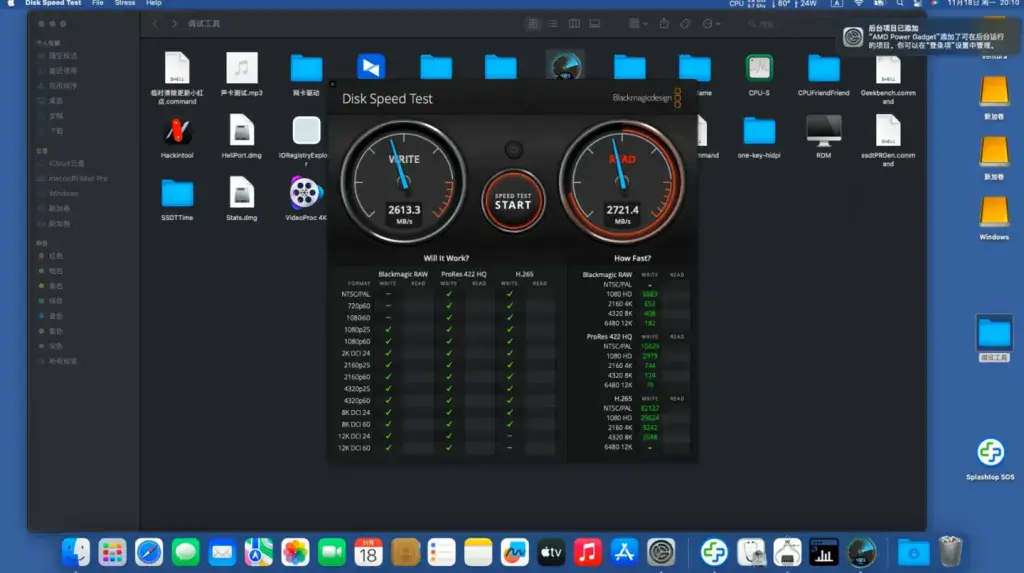Select the one-key-hidpi folder
This screenshot has width=1024, height=573.
759,137
